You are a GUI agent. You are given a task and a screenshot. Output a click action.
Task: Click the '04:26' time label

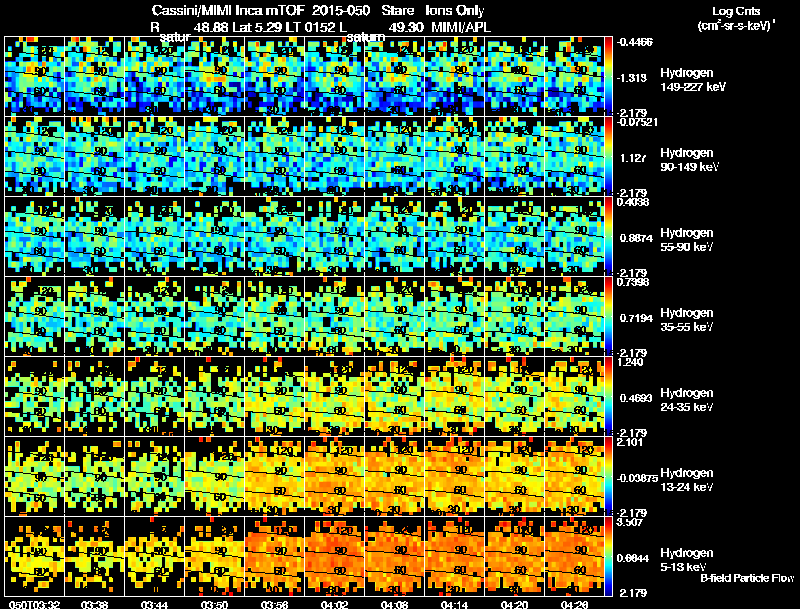tap(575, 604)
